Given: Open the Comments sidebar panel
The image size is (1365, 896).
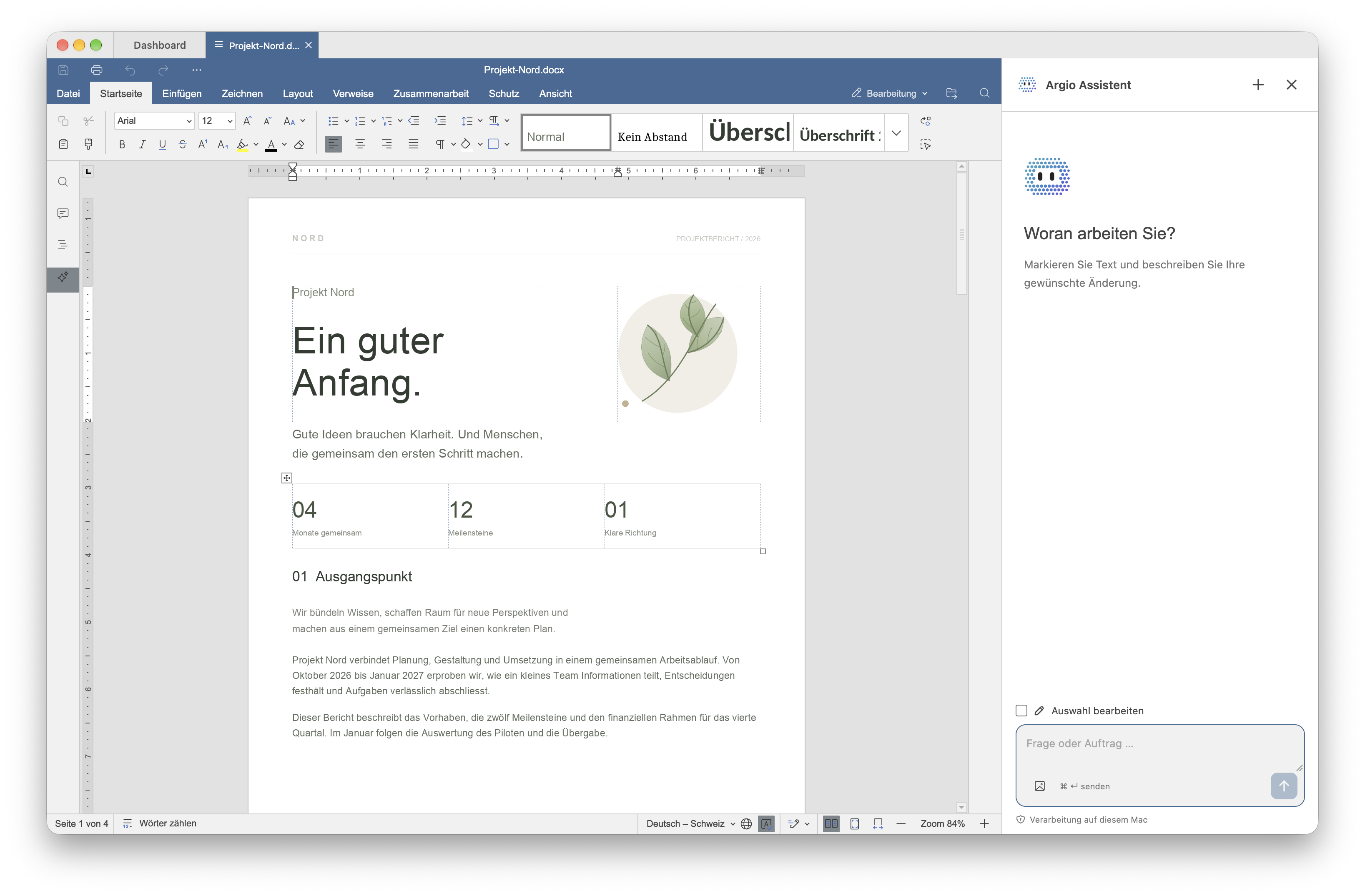Looking at the screenshot, I should (63, 213).
